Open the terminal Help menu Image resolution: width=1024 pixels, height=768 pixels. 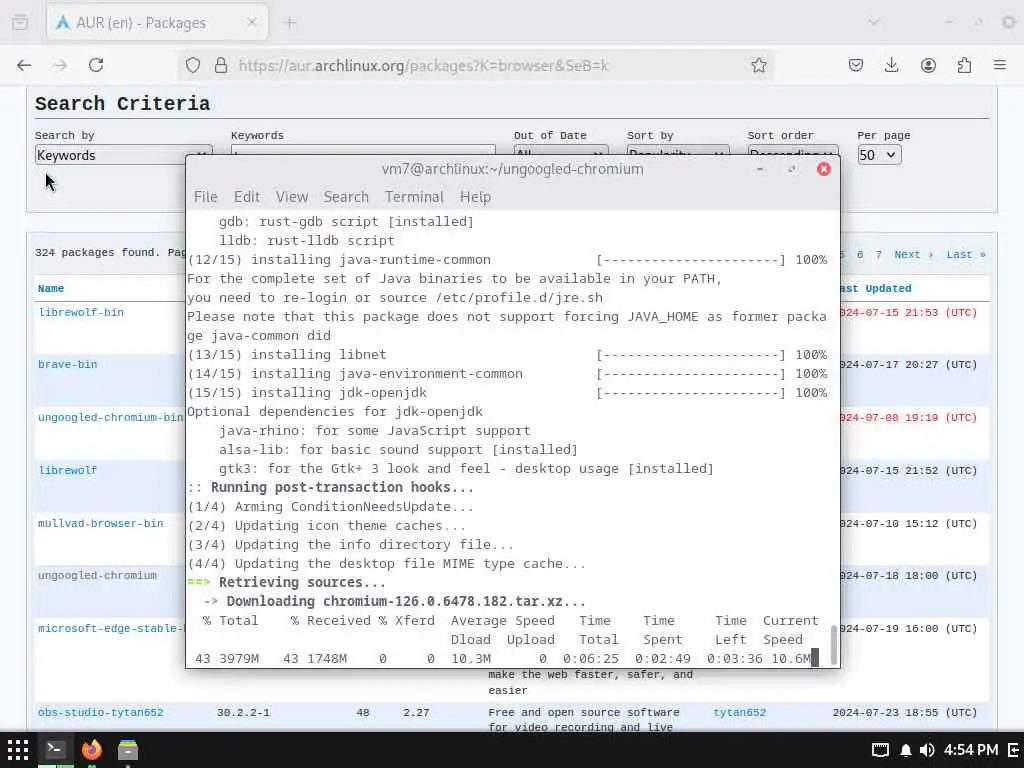pyautogui.click(x=475, y=197)
